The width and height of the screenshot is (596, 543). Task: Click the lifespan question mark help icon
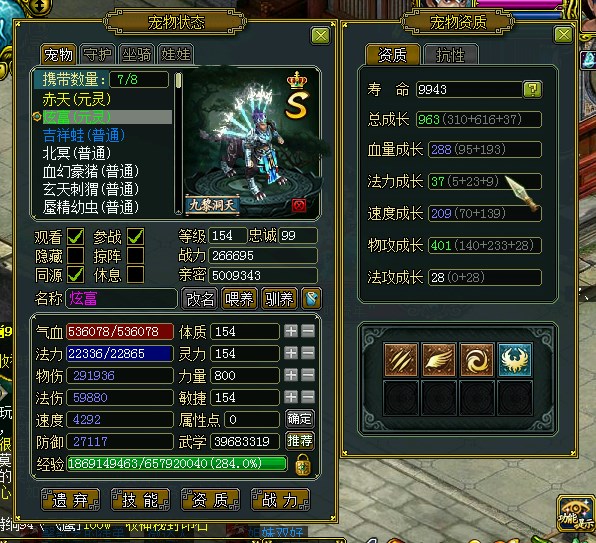(532, 90)
